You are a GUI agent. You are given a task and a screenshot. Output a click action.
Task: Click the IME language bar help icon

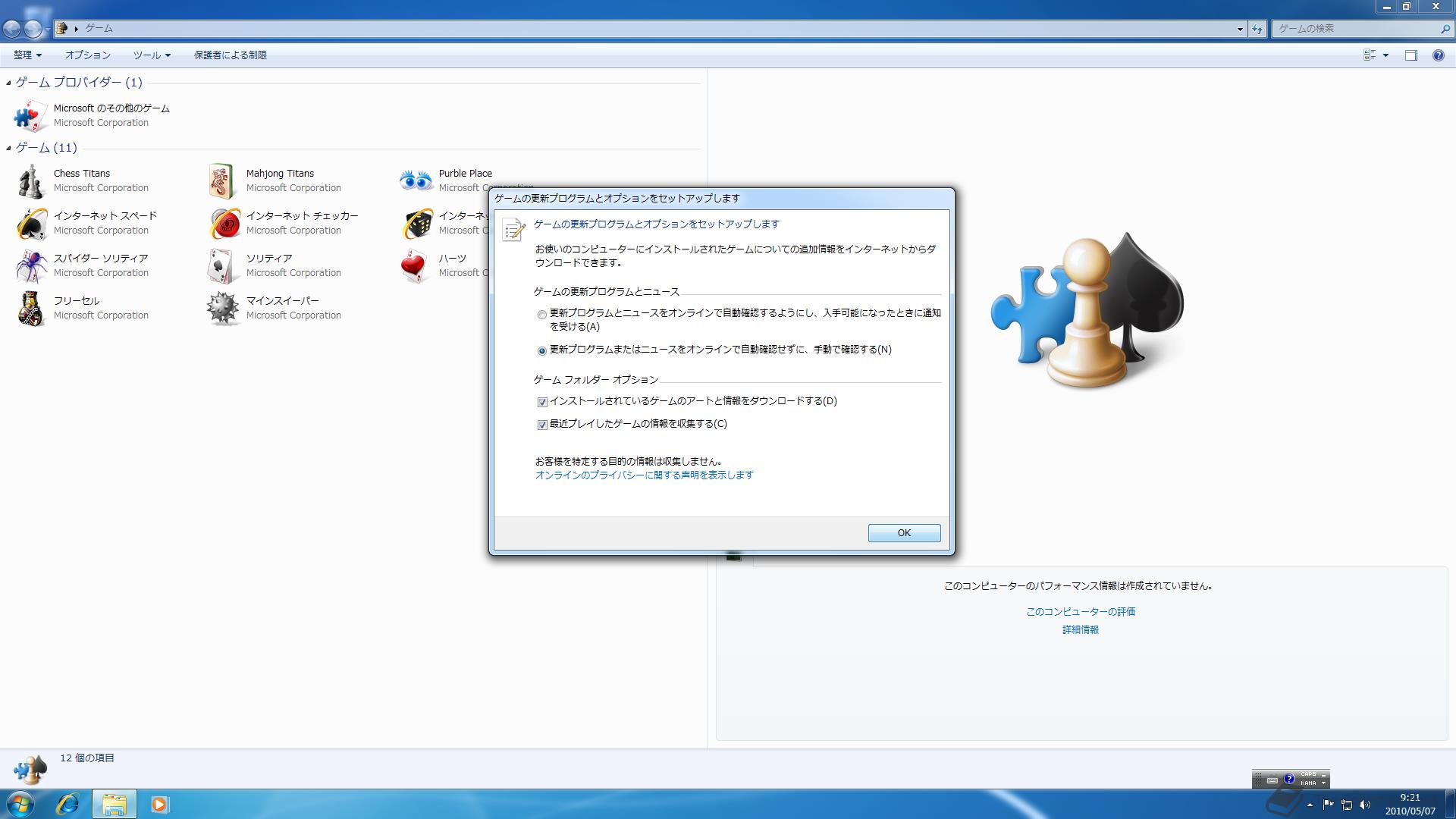(x=1288, y=779)
